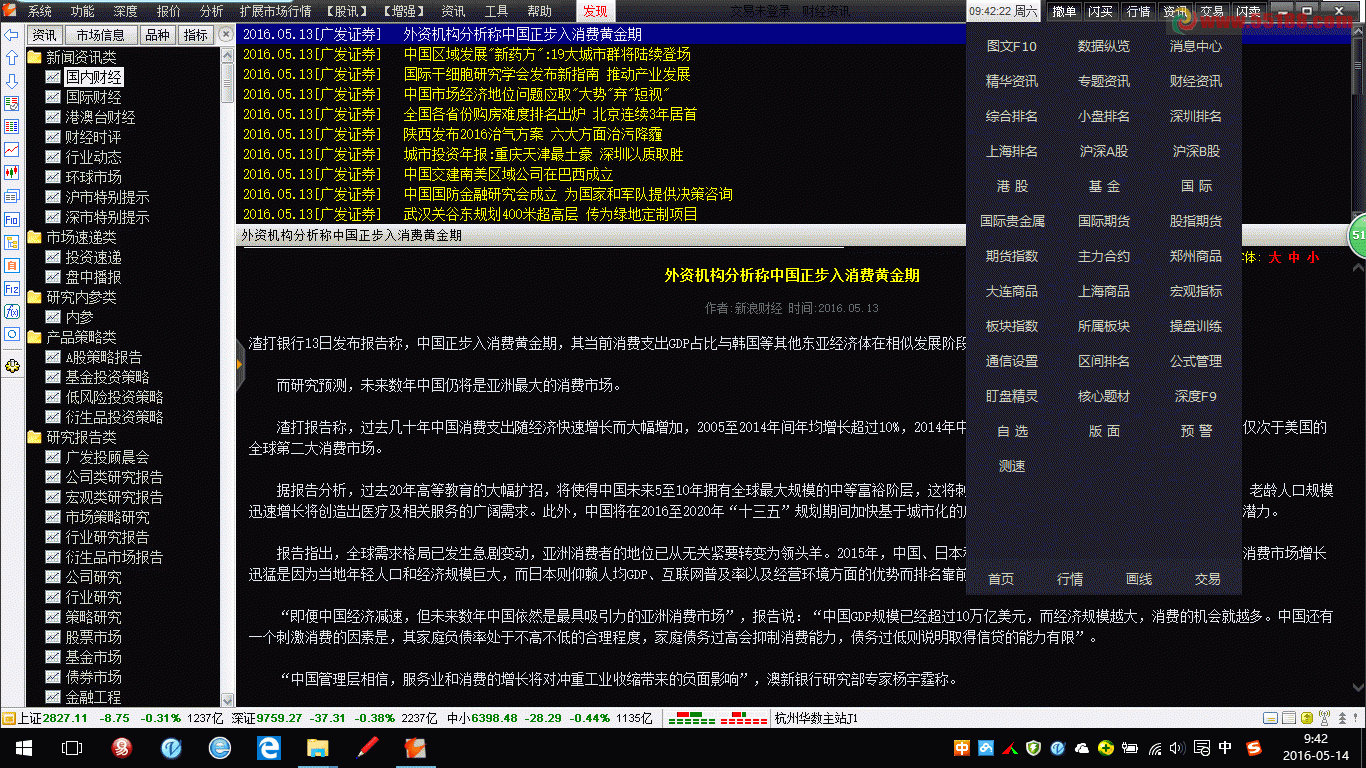Open 广发投顾晨会 tree item
Viewport: 1366px width, 768px height.
(x=107, y=457)
